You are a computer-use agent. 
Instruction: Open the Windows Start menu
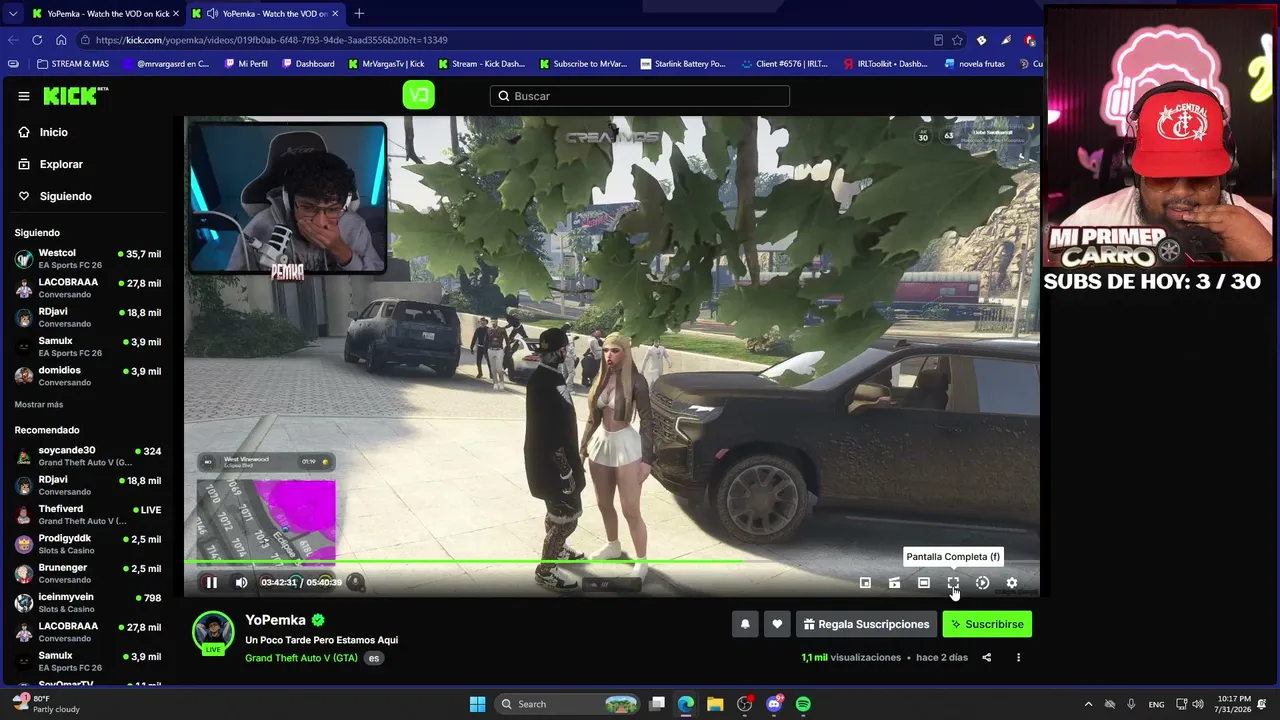(477, 704)
